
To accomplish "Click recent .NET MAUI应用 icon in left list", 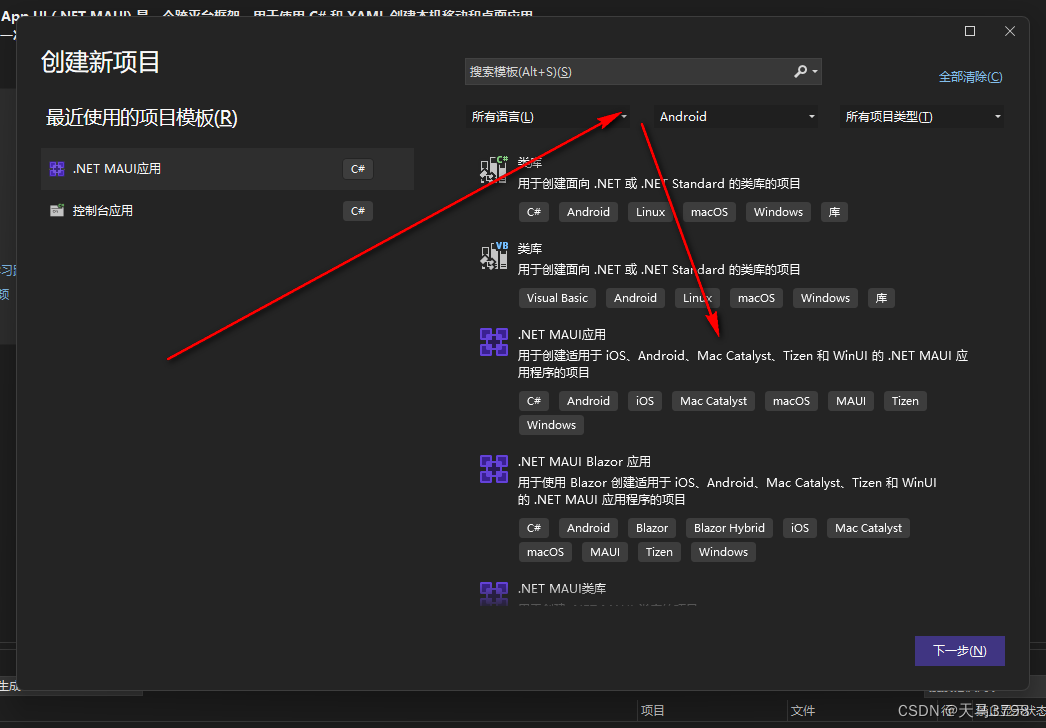I will point(57,169).
